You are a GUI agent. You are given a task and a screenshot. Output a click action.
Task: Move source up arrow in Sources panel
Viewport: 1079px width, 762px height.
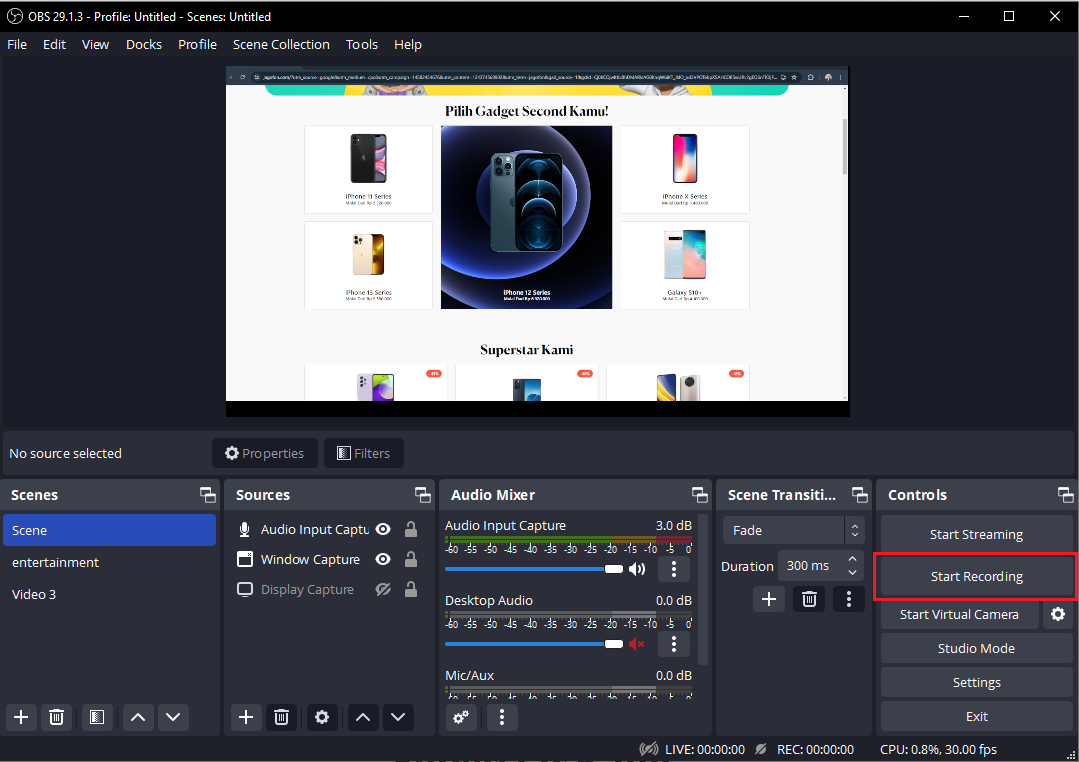coord(363,717)
